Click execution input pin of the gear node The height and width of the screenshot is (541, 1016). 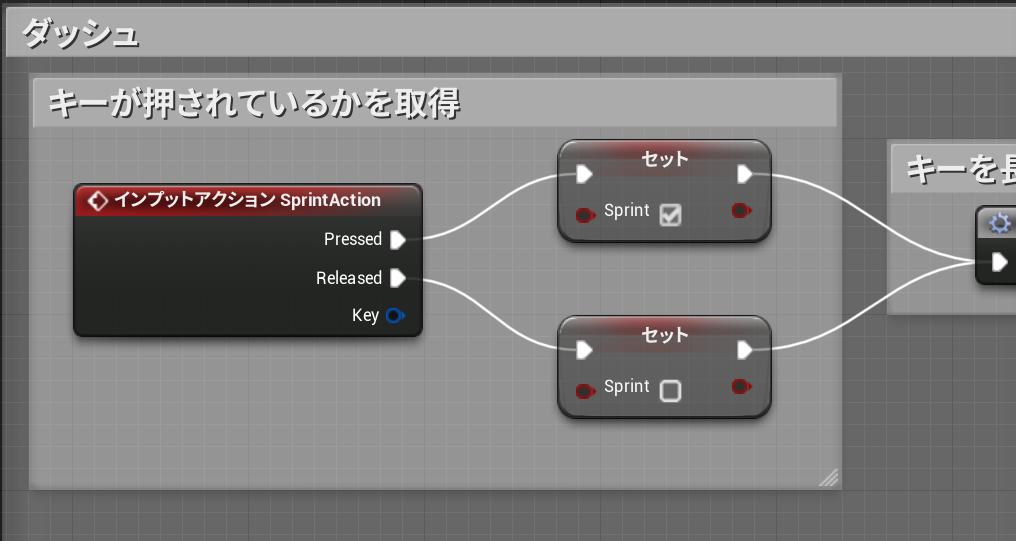point(1000,262)
